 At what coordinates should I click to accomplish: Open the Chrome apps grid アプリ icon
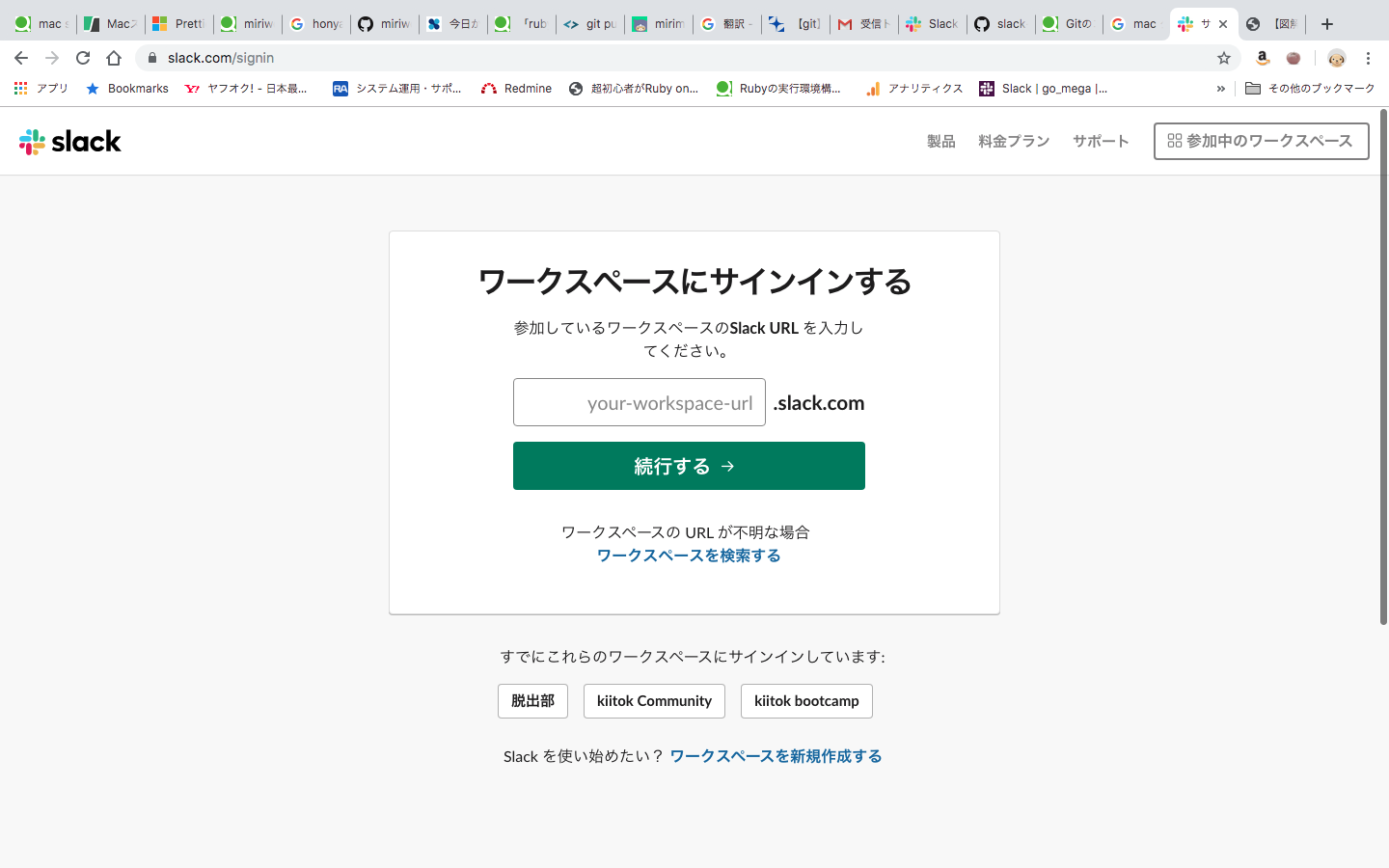(19, 88)
